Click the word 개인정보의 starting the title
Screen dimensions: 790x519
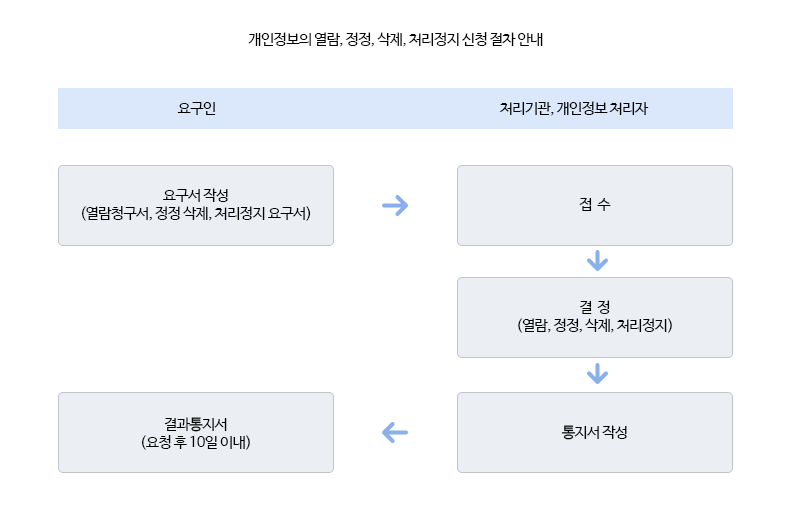(280, 39)
